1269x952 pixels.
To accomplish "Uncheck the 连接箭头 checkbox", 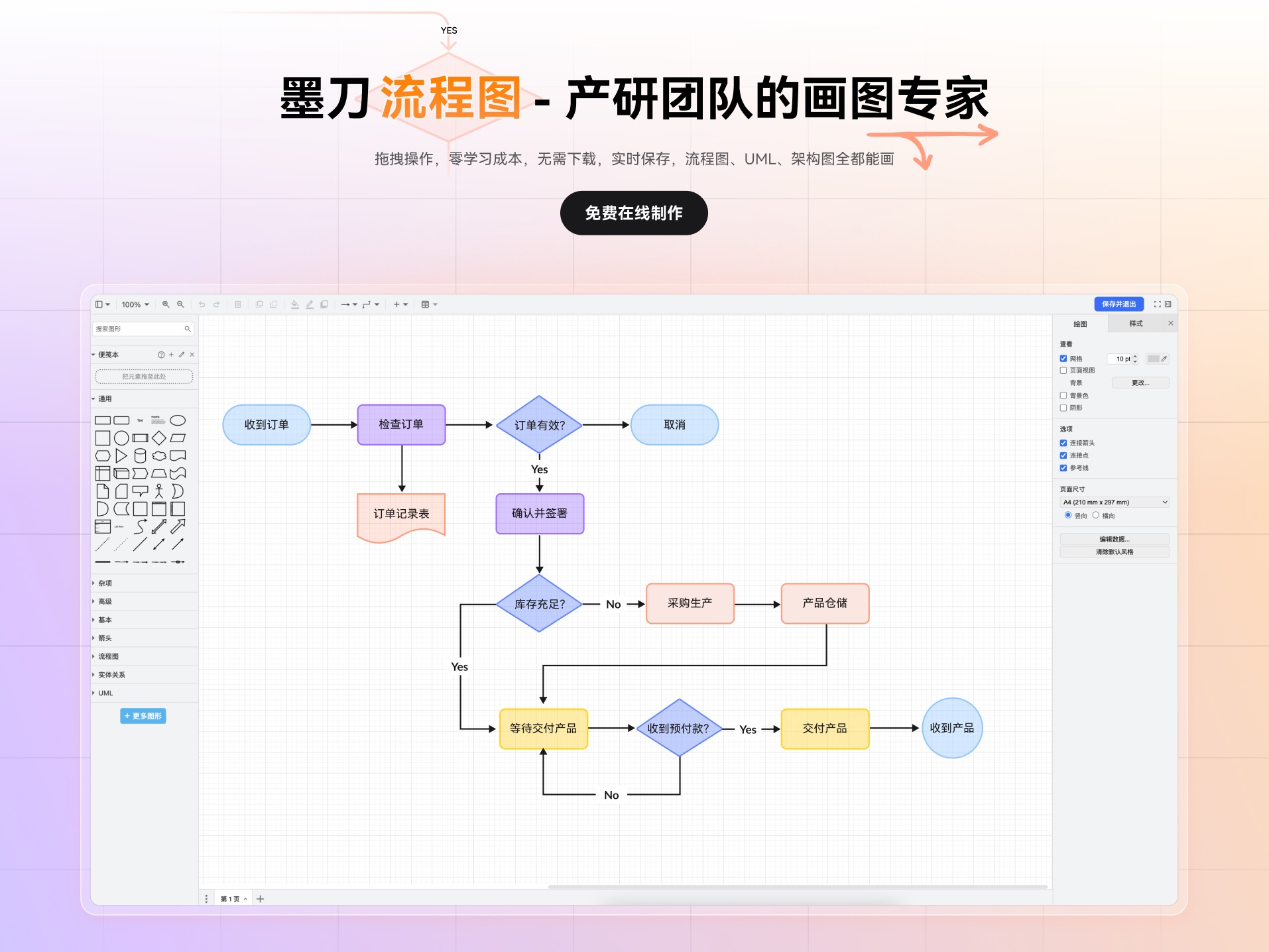I will tap(1063, 443).
